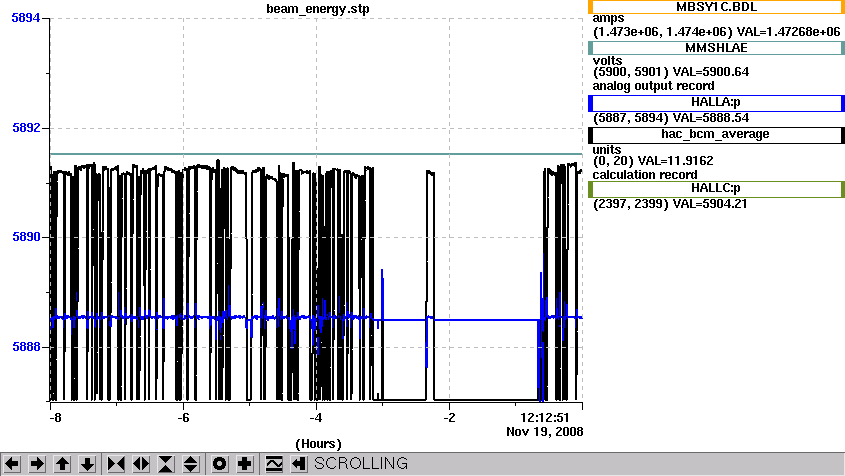Click the auto-scroll return arrow icon

click(x=299, y=464)
